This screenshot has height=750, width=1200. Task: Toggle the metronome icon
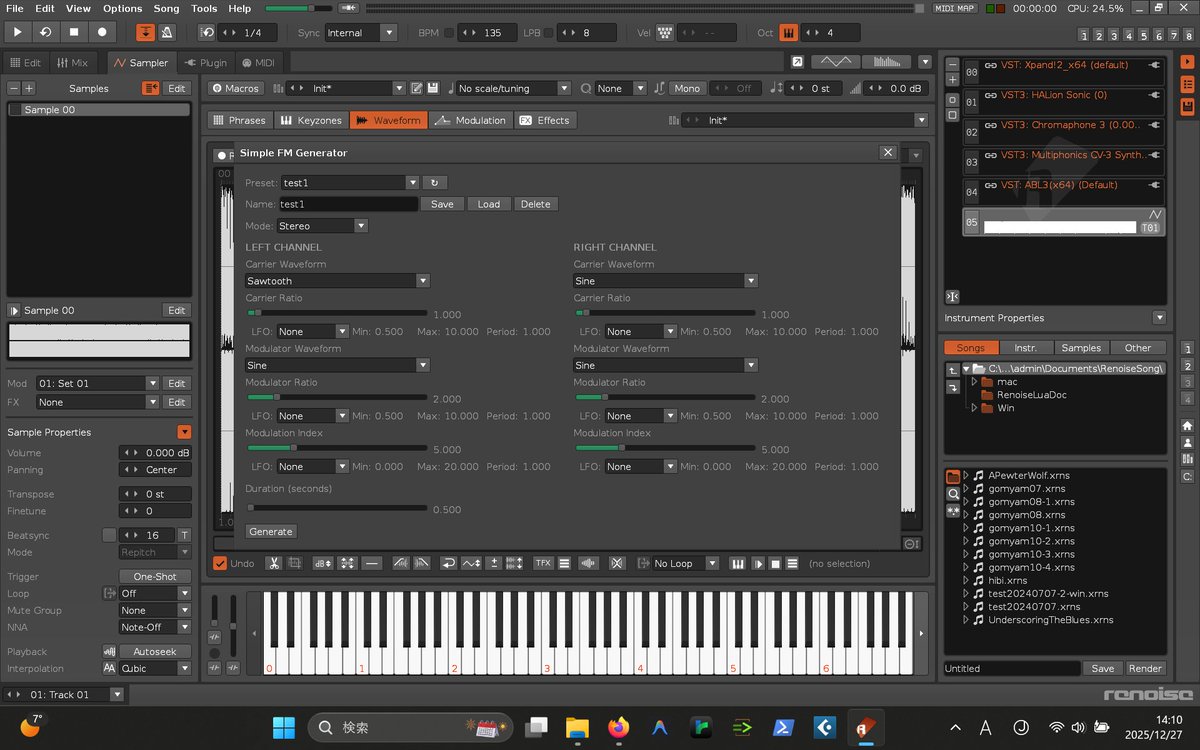coord(166,32)
